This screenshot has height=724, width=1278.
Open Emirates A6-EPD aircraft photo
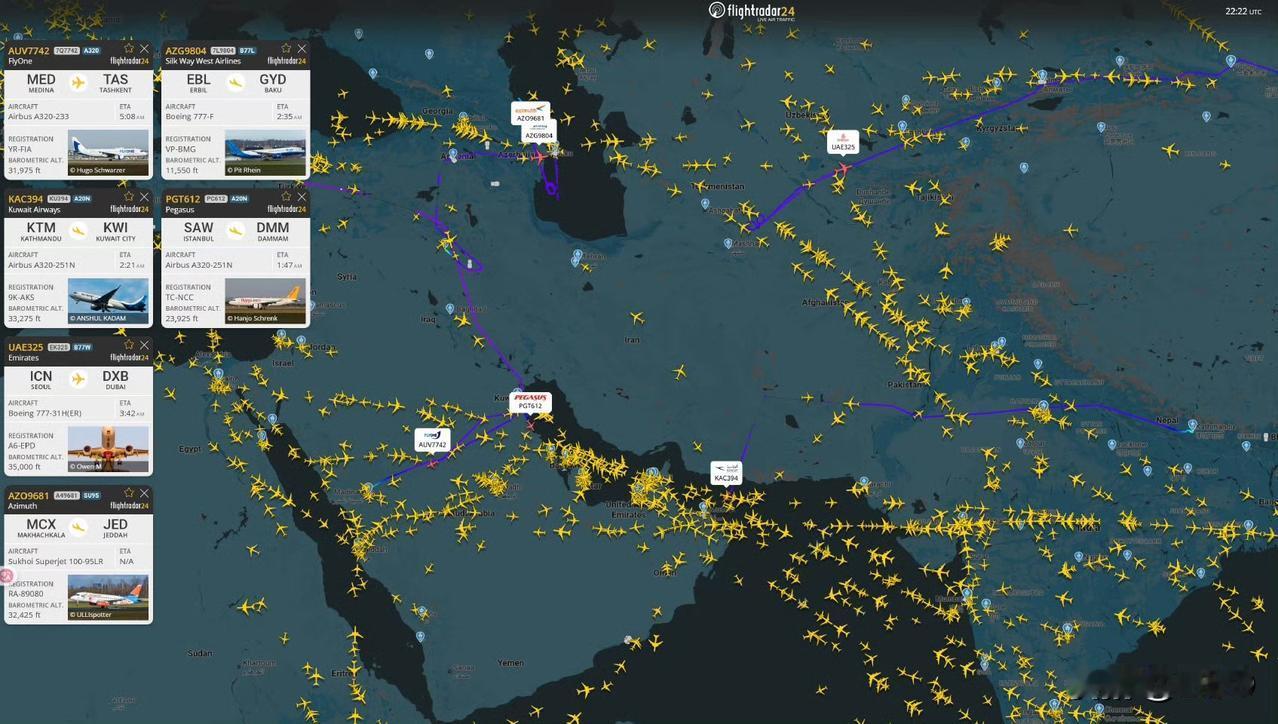108,449
